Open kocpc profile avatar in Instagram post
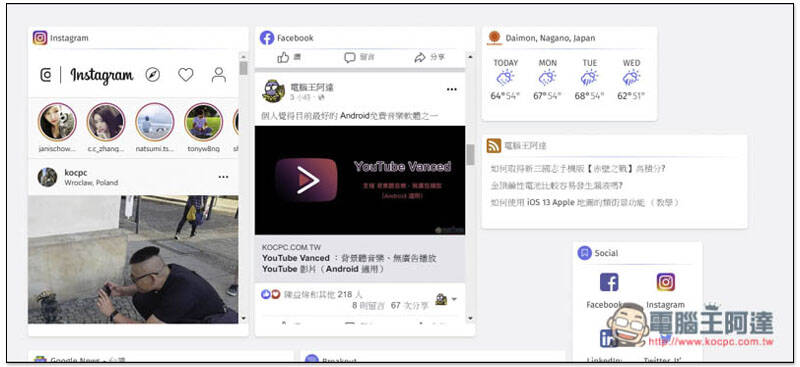 [47, 177]
